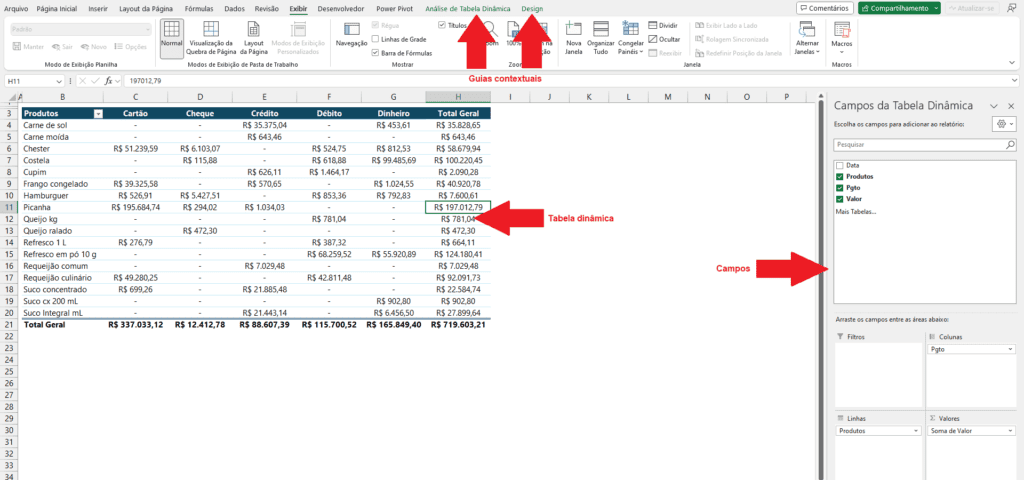The image size is (1024, 480).
Task: Open the Power Pivot tab
Action: point(394,8)
